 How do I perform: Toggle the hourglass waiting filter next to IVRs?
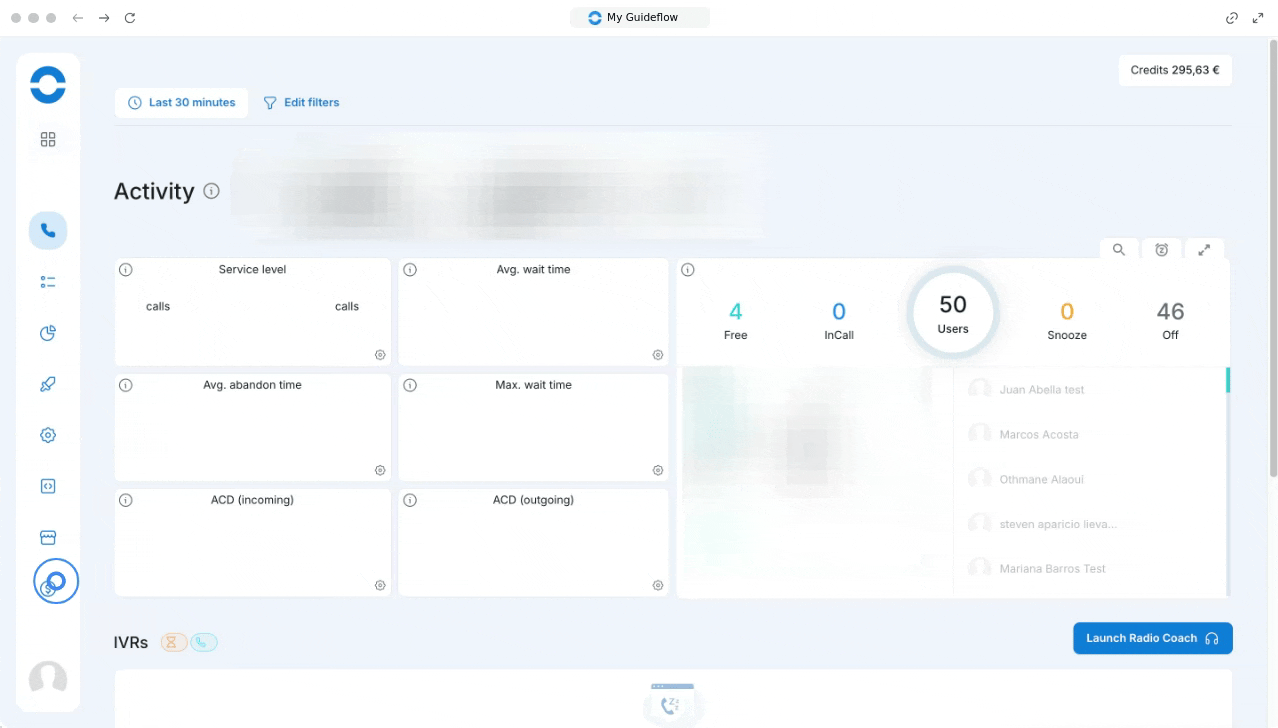(x=174, y=642)
